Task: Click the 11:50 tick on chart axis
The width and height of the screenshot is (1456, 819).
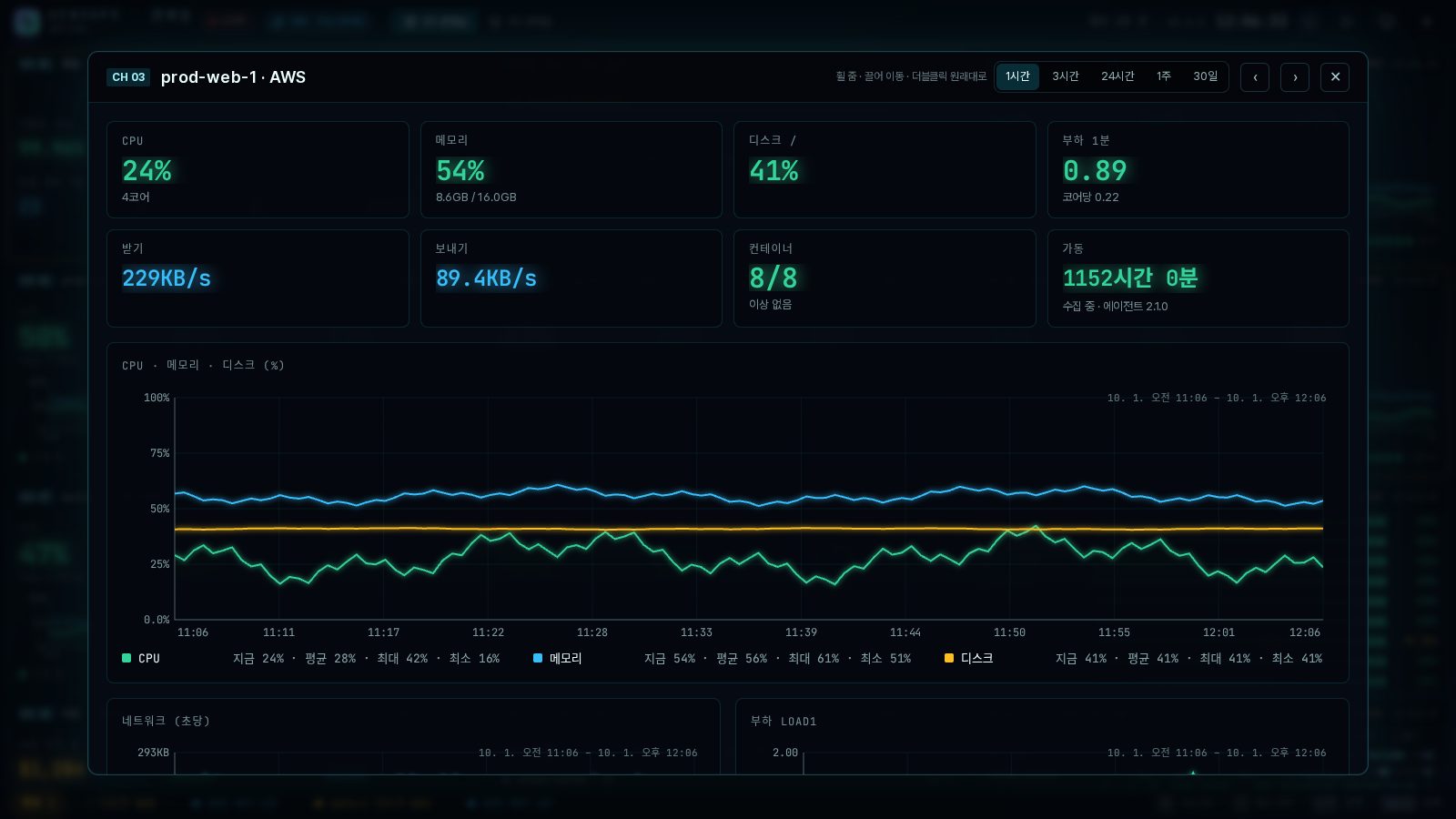Action: [x=1009, y=632]
